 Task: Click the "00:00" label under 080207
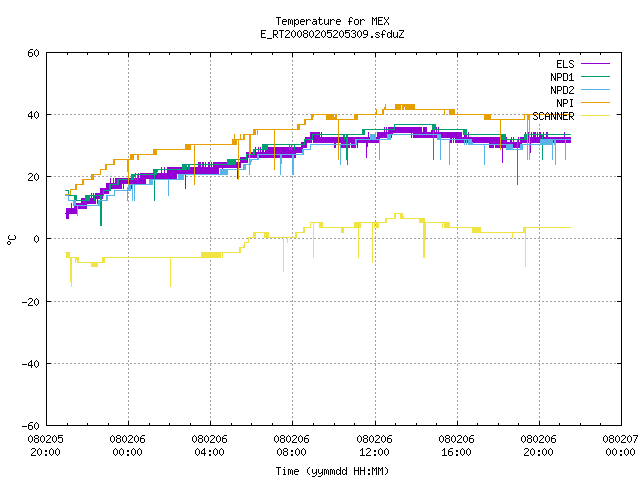[620, 452]
